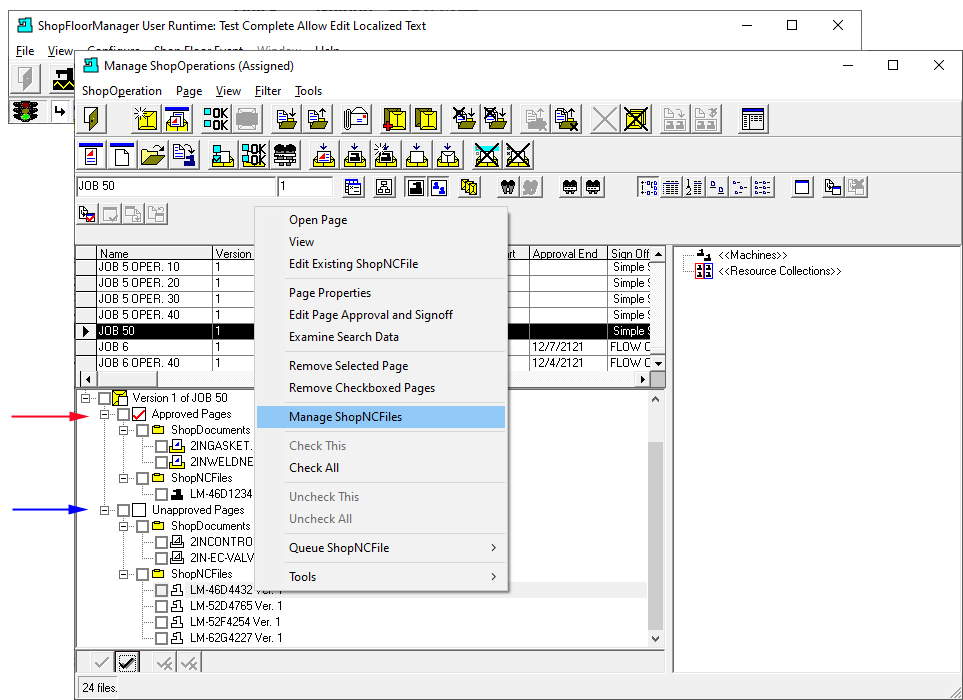The image size is (963, 700).
Task: Collapse ShopNCFiles under Unapproved Pages
Action: [x=123, y=574]
